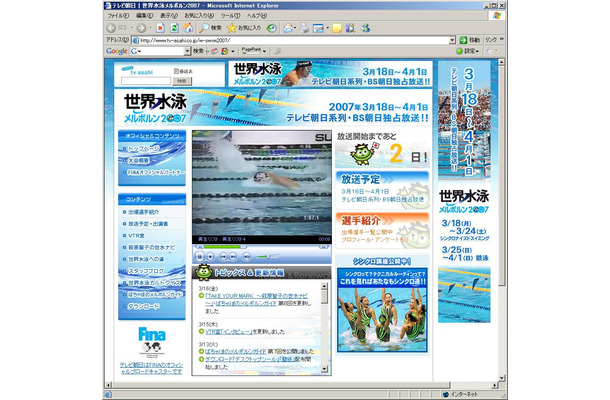Open the スタッフブログ contents link
This screenshot has width=610, height=400.
[146, 271]
